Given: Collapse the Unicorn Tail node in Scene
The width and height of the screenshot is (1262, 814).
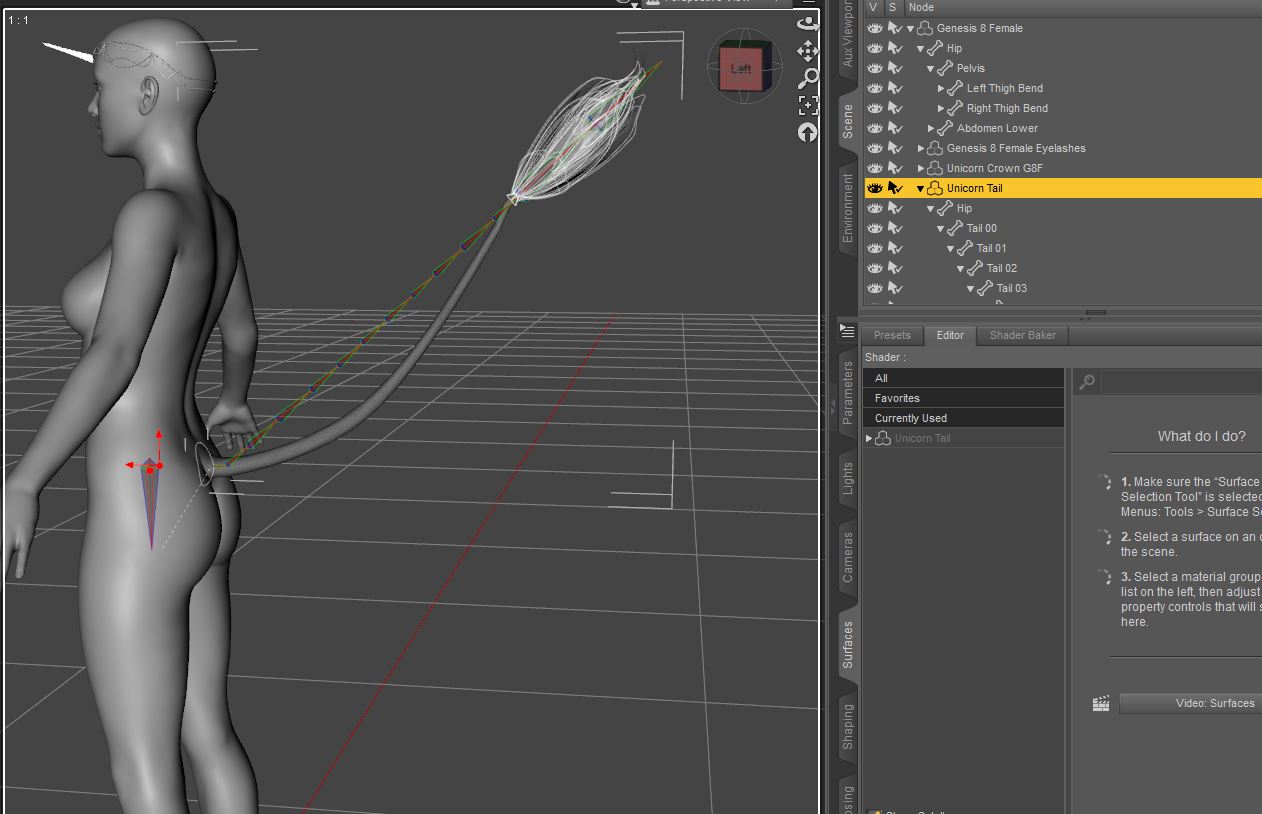Looking at the screenshot, I should pyautogui.click(x=921, y=188).
